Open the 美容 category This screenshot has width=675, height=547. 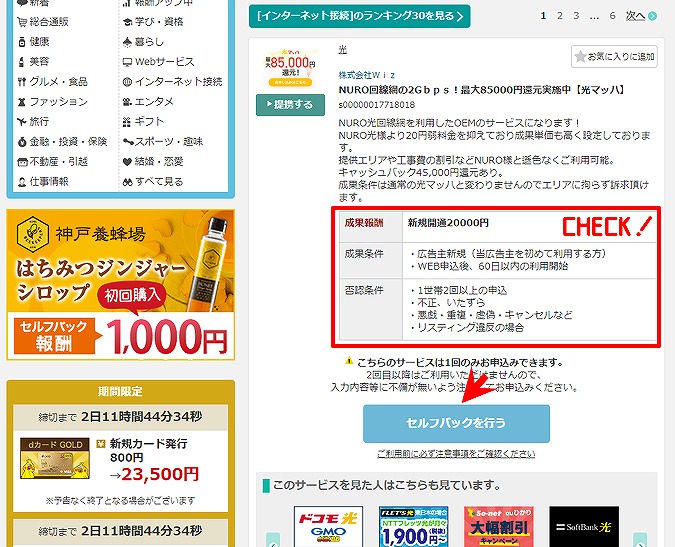[39, 62]
